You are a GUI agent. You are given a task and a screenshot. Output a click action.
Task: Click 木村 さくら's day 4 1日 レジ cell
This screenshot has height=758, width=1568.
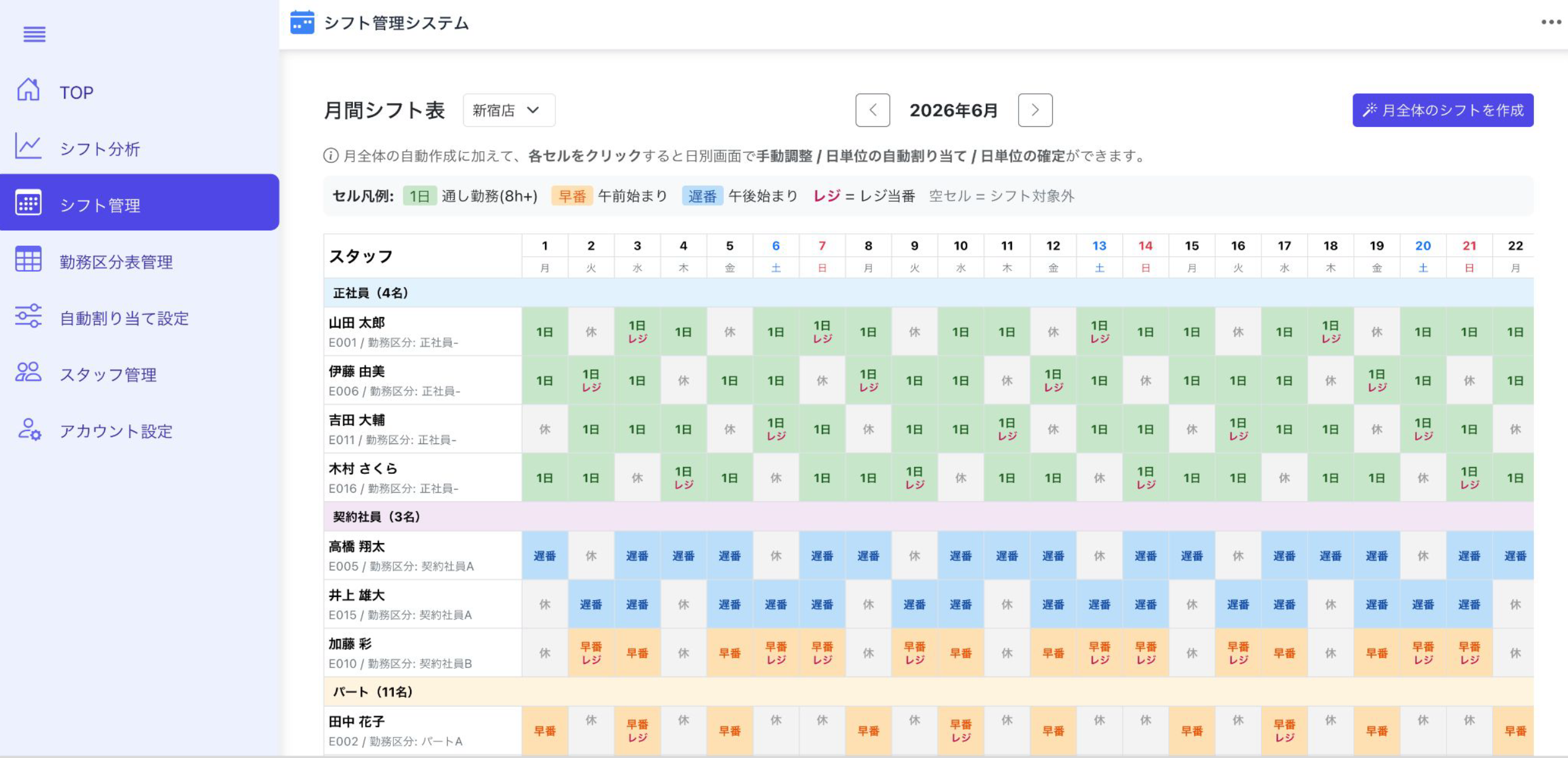684,477
